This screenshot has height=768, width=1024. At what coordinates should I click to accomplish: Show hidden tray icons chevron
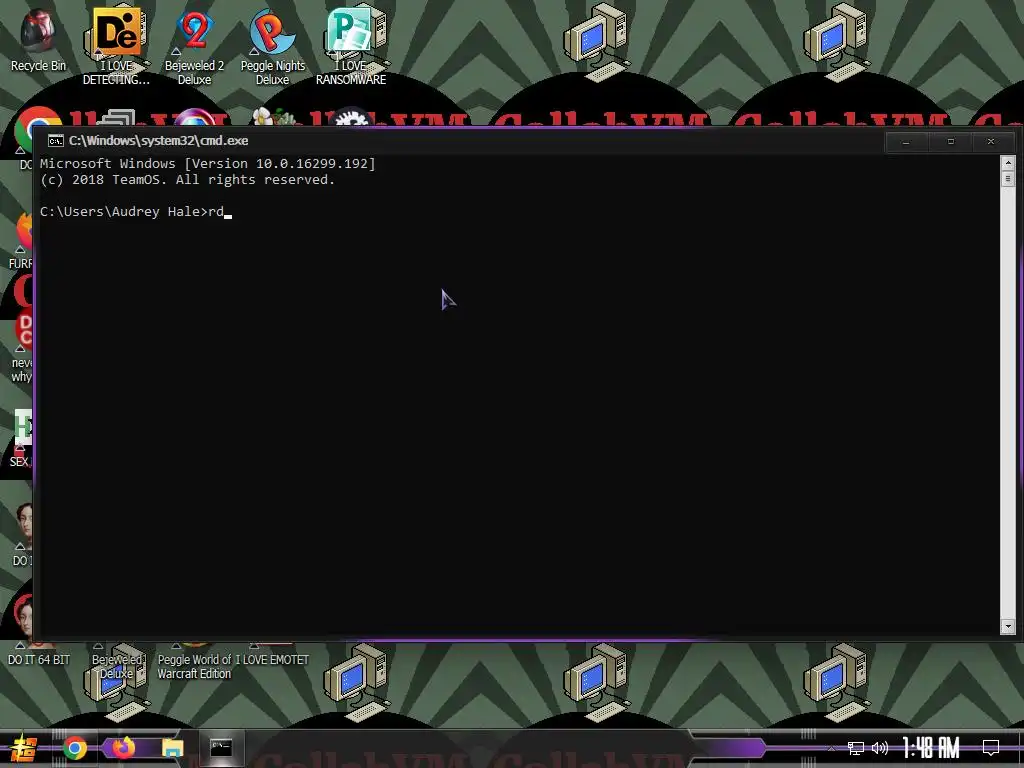(x=831, y=748)
